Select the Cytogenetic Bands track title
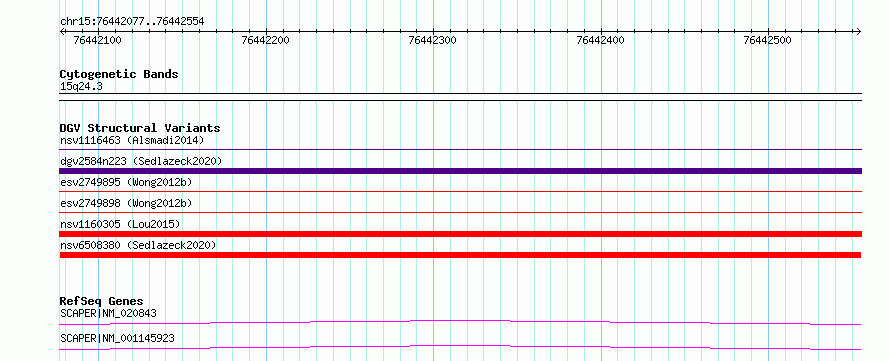Viewport: 890px width, 361px height. (x=119, y=74)
